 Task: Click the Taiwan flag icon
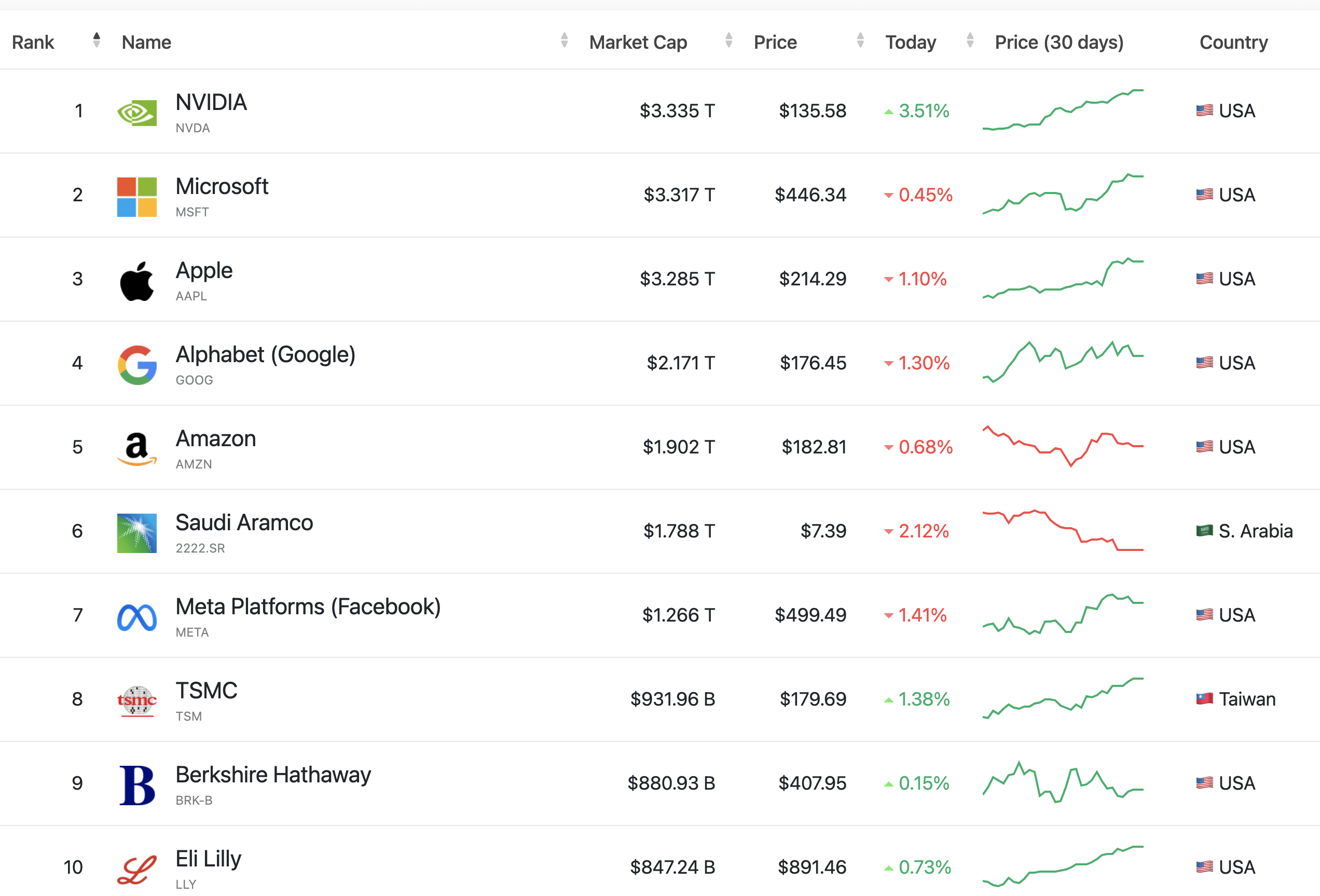(x=1204, y=698)
